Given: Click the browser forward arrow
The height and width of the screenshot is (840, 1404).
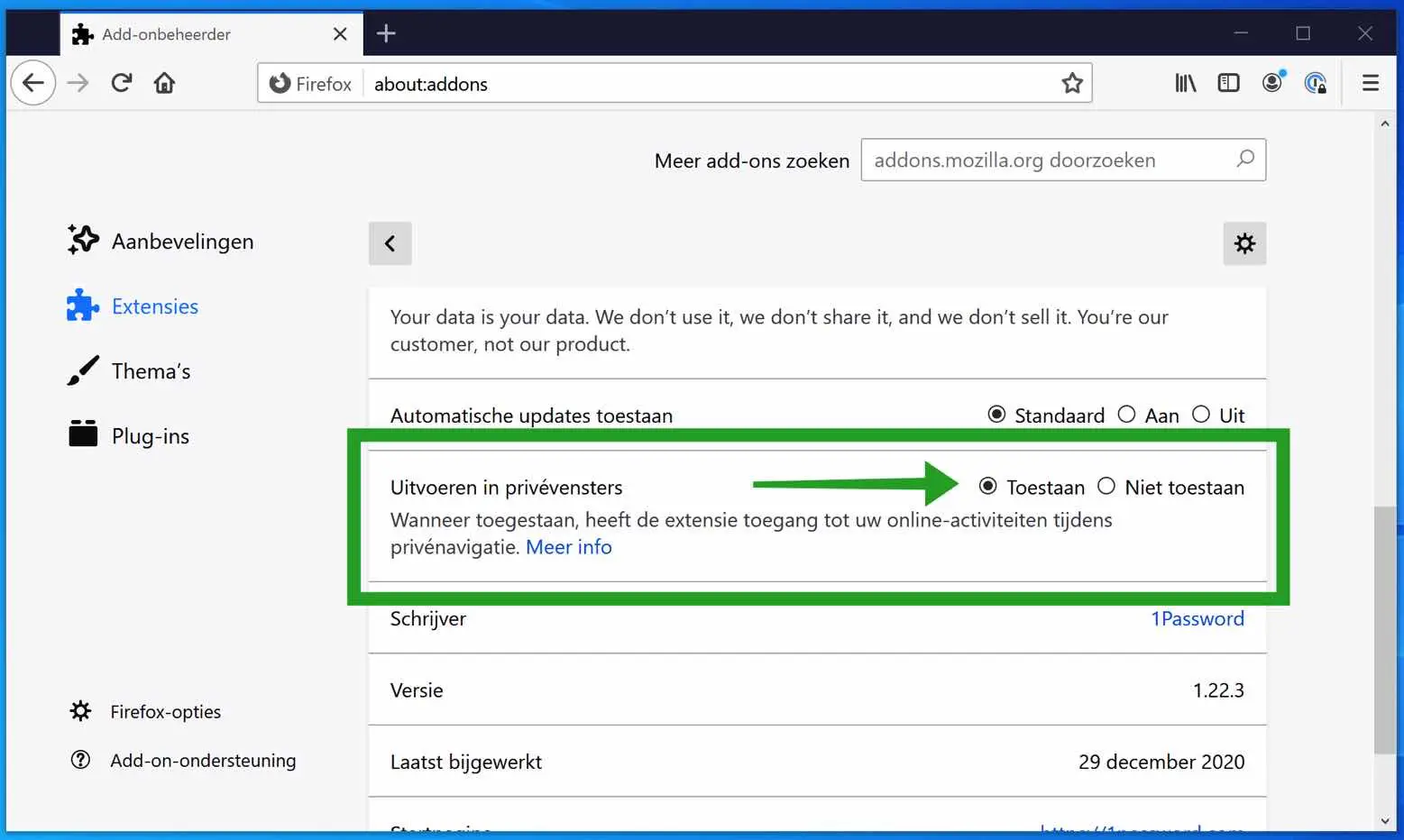Looking at the screenshot, I should [x=78, y=83].
